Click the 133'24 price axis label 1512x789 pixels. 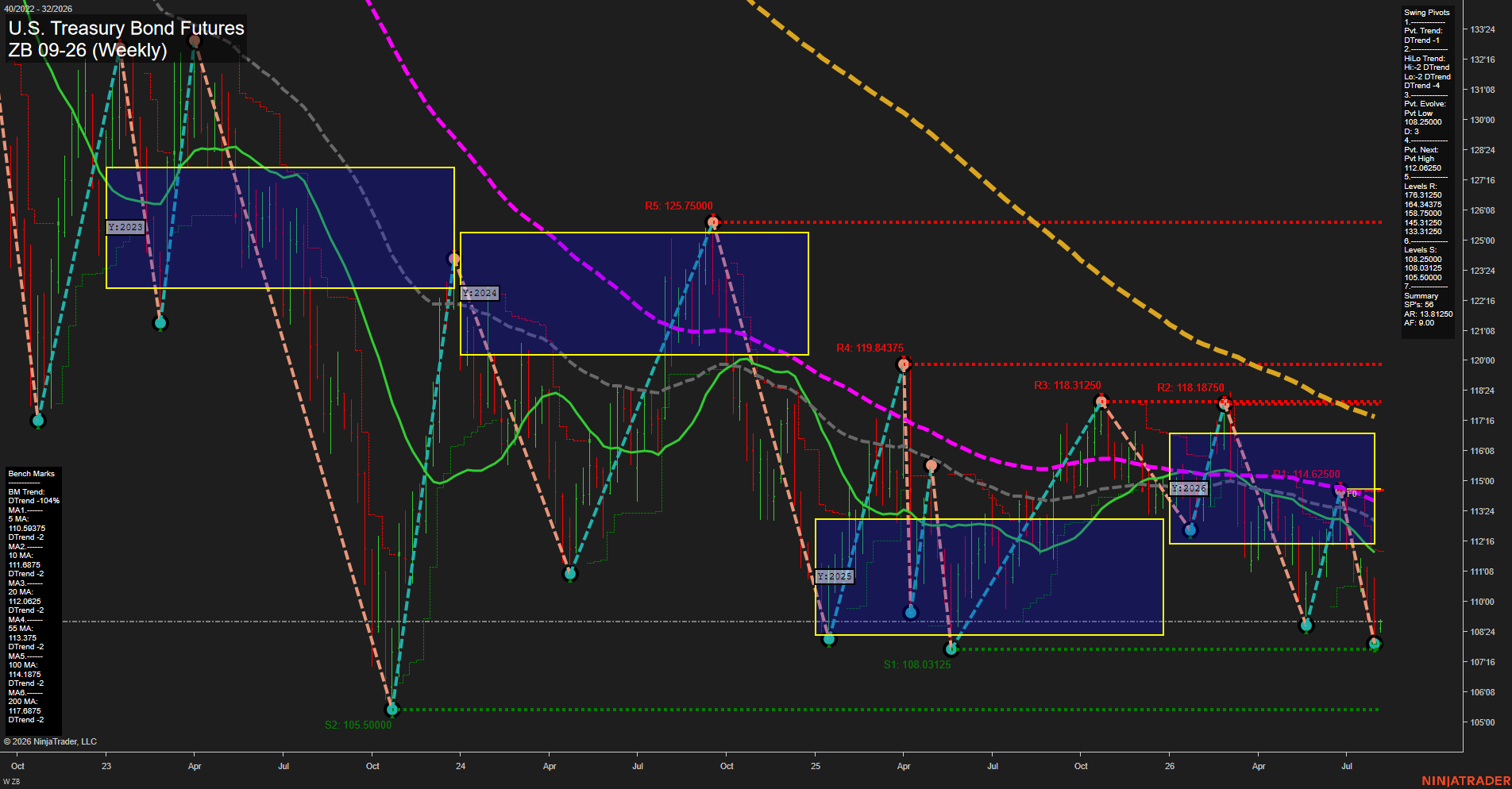pos(1483,29)
